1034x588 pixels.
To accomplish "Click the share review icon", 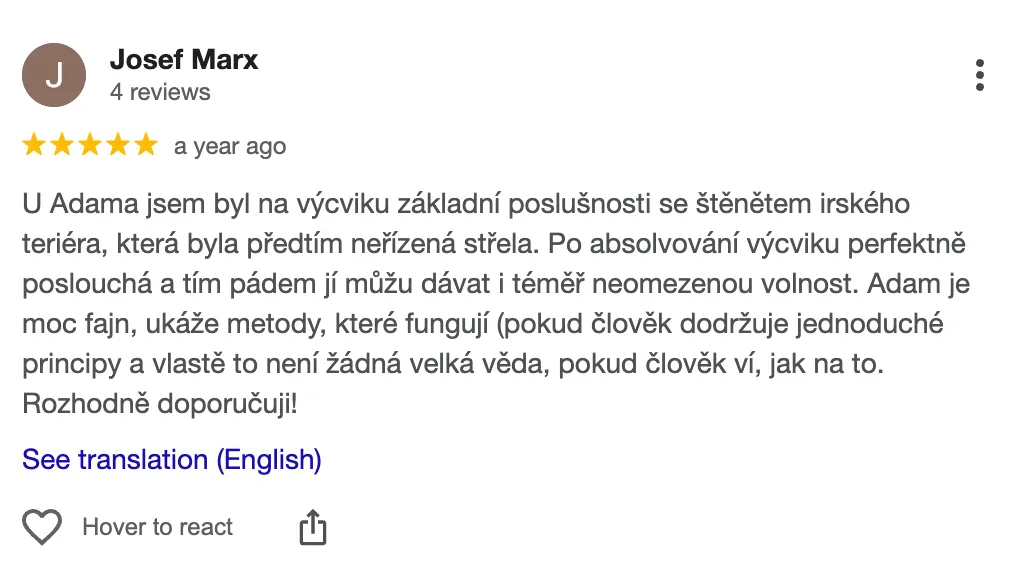I will pos(313,527).
